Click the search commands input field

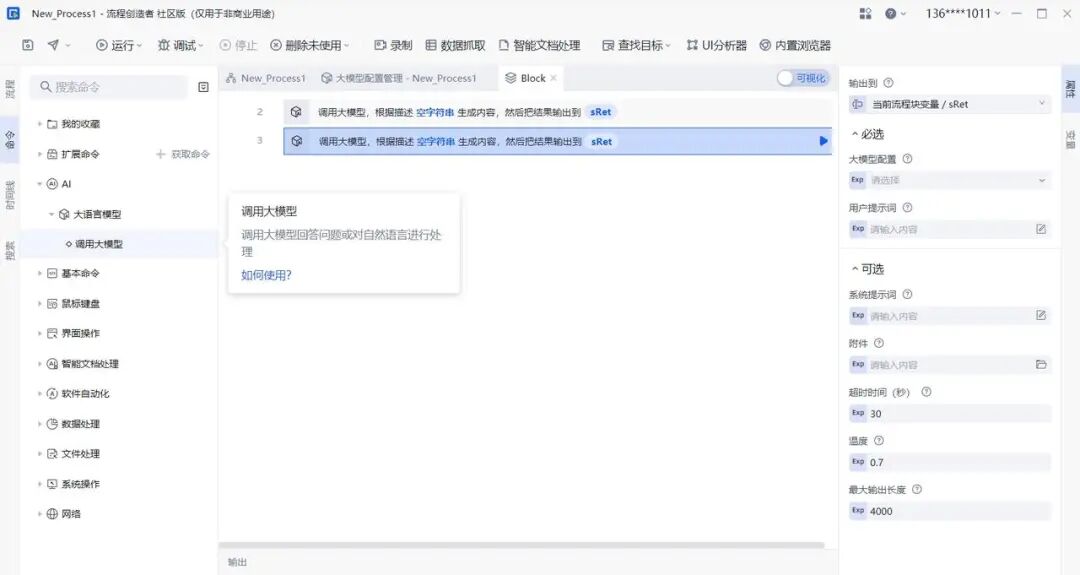(109, 87)
